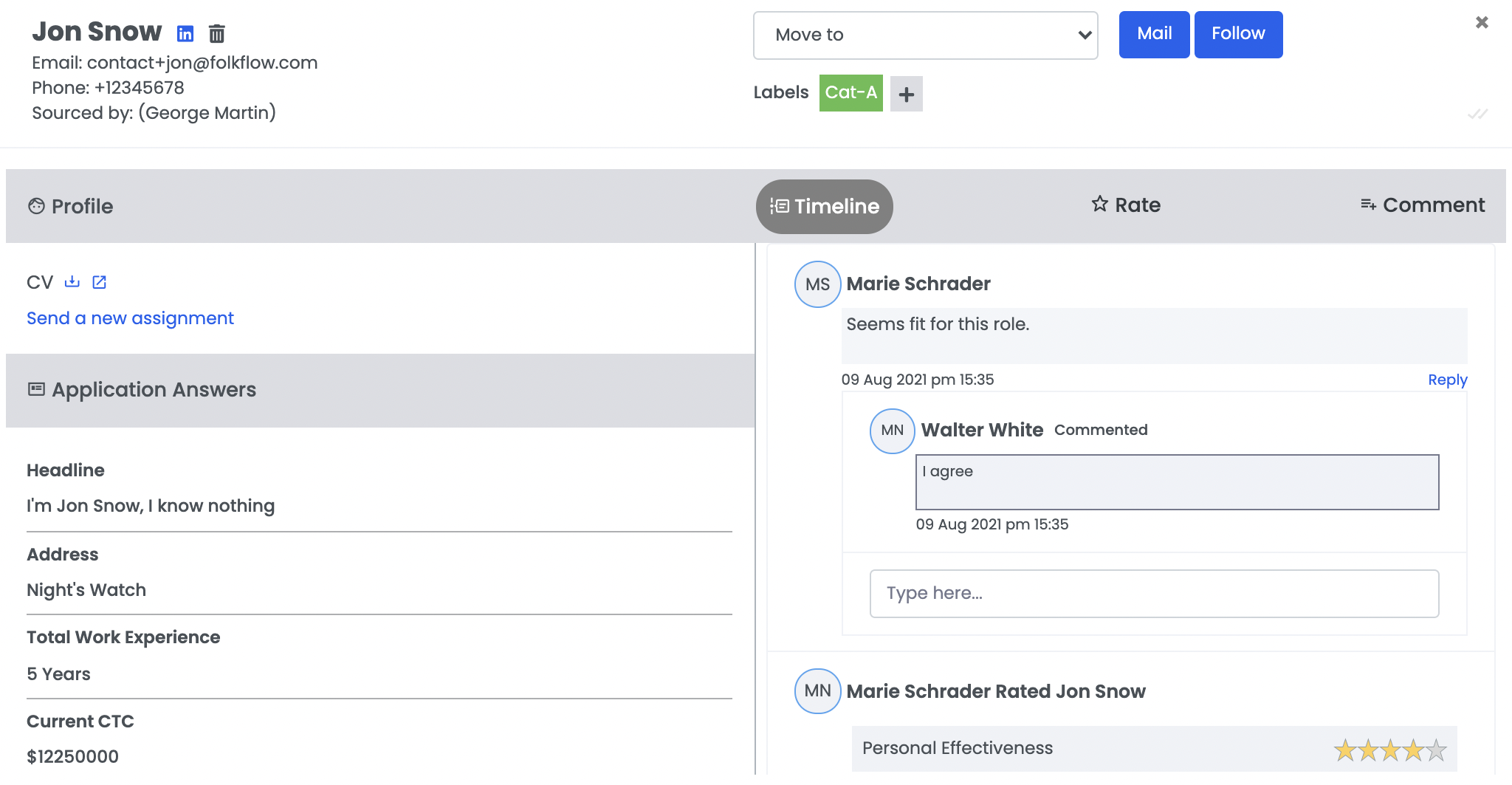Expand the Move to dropdown
The image size is (1512, 785).
[x=925, y=35]
